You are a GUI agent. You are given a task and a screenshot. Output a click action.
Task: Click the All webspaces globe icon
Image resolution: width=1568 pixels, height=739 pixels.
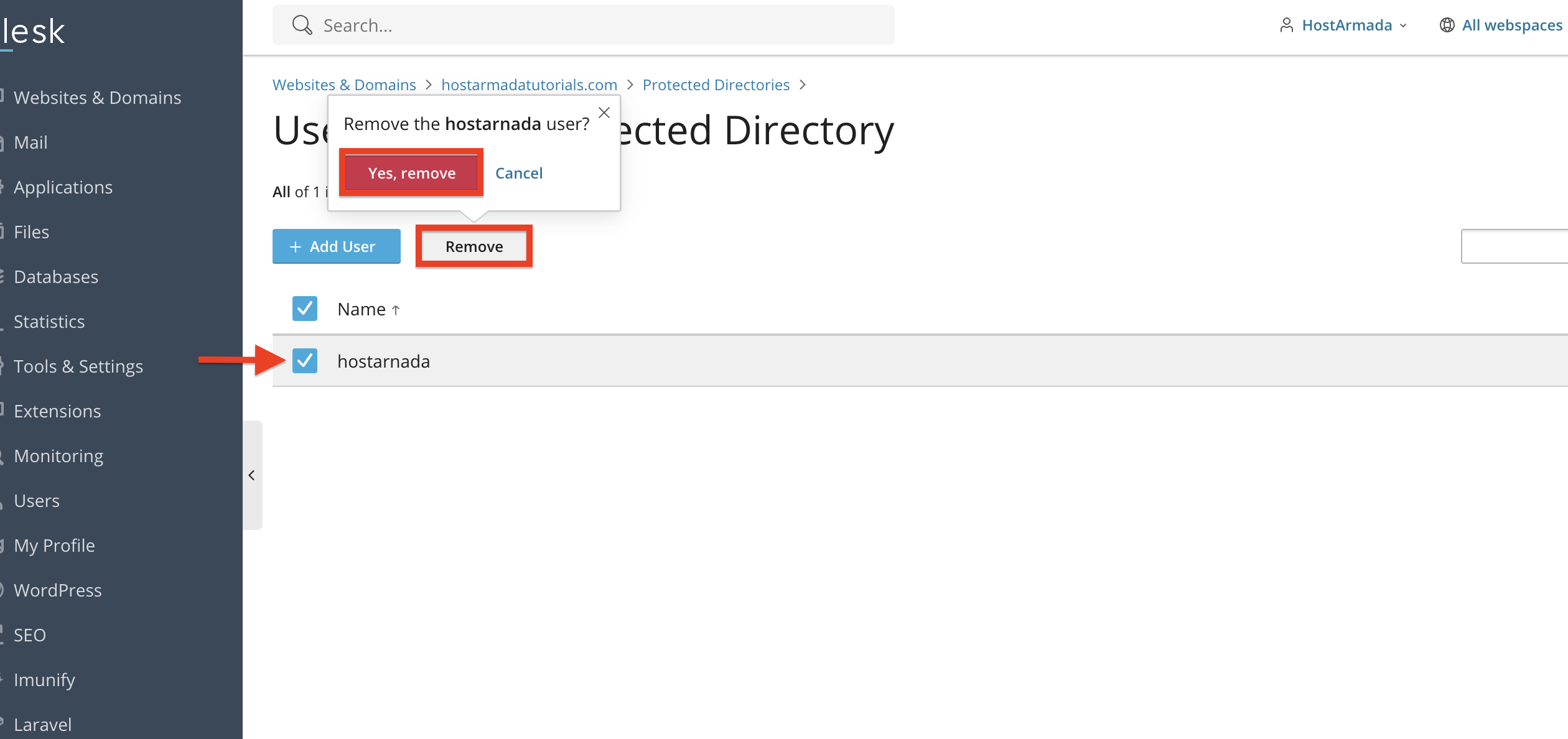pos(1447,25)
